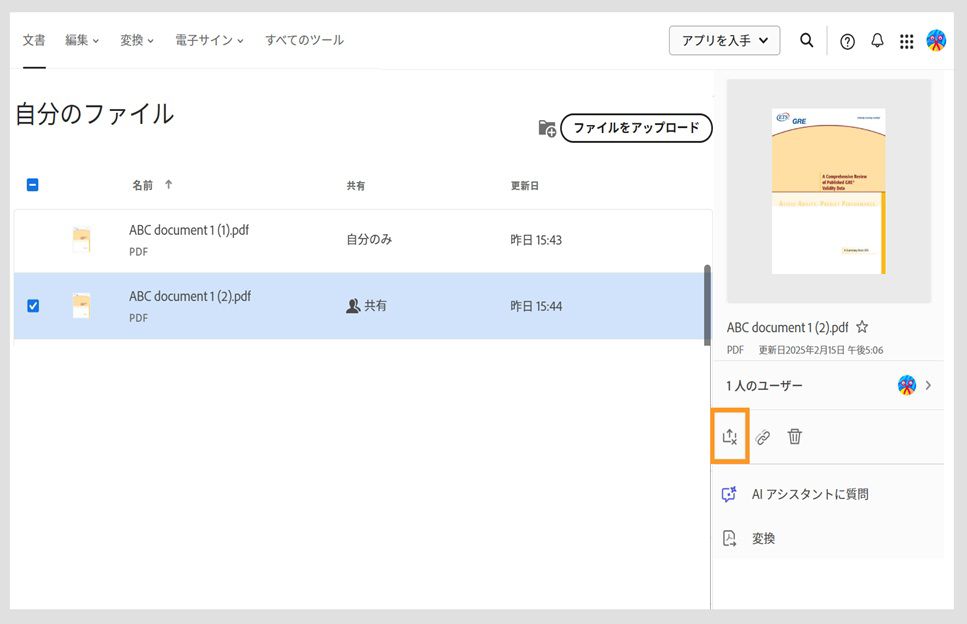Star ABC document 1 (2).pdf as favorite

(861, 327)
